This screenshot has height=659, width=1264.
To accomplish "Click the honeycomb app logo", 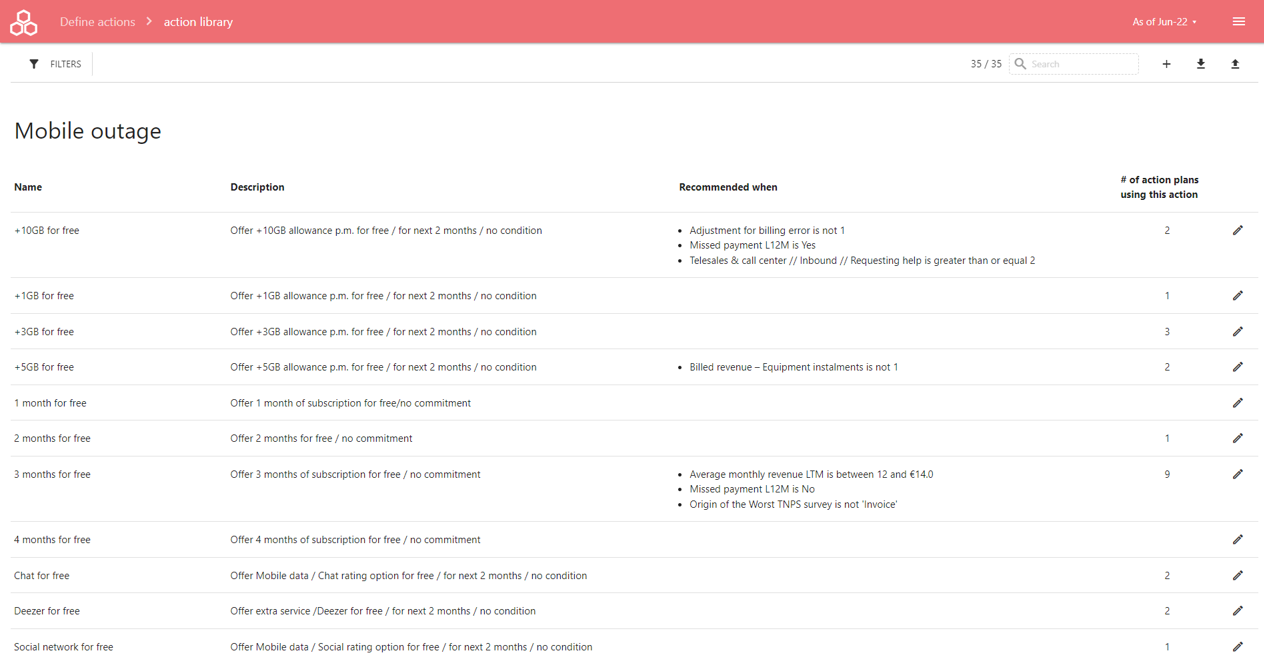I will [23, 22].
